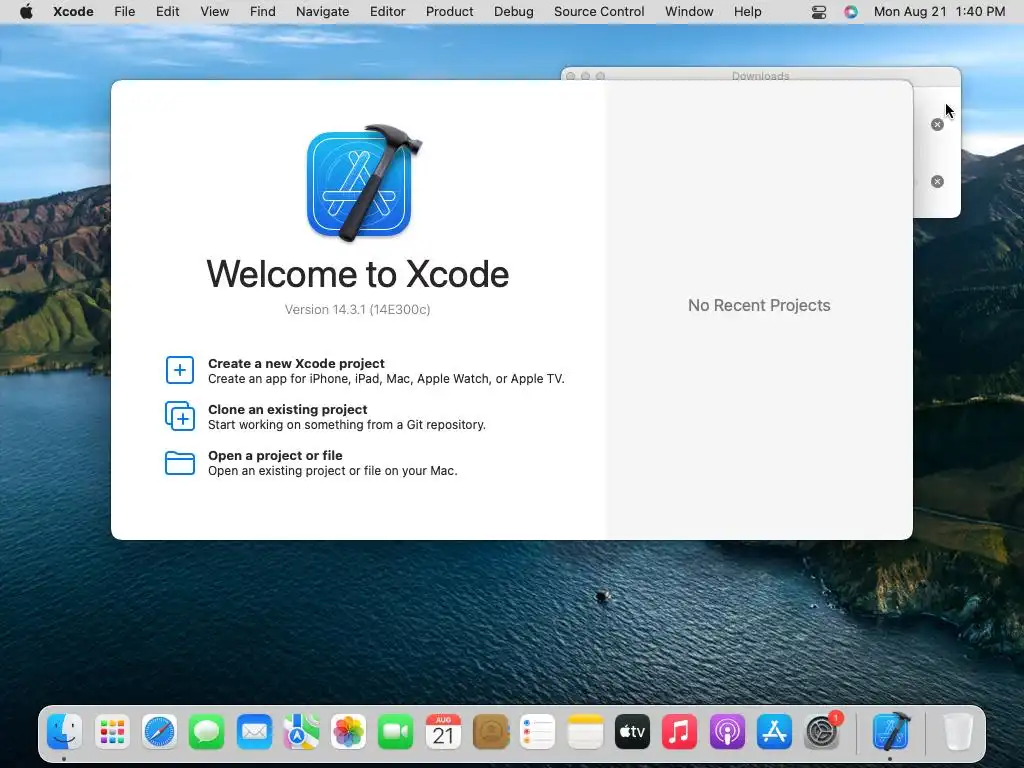Open Notes from the Dock
The height and width of the screenshot is (768, 1024).
pyautogui.click(x=585, y=731)
